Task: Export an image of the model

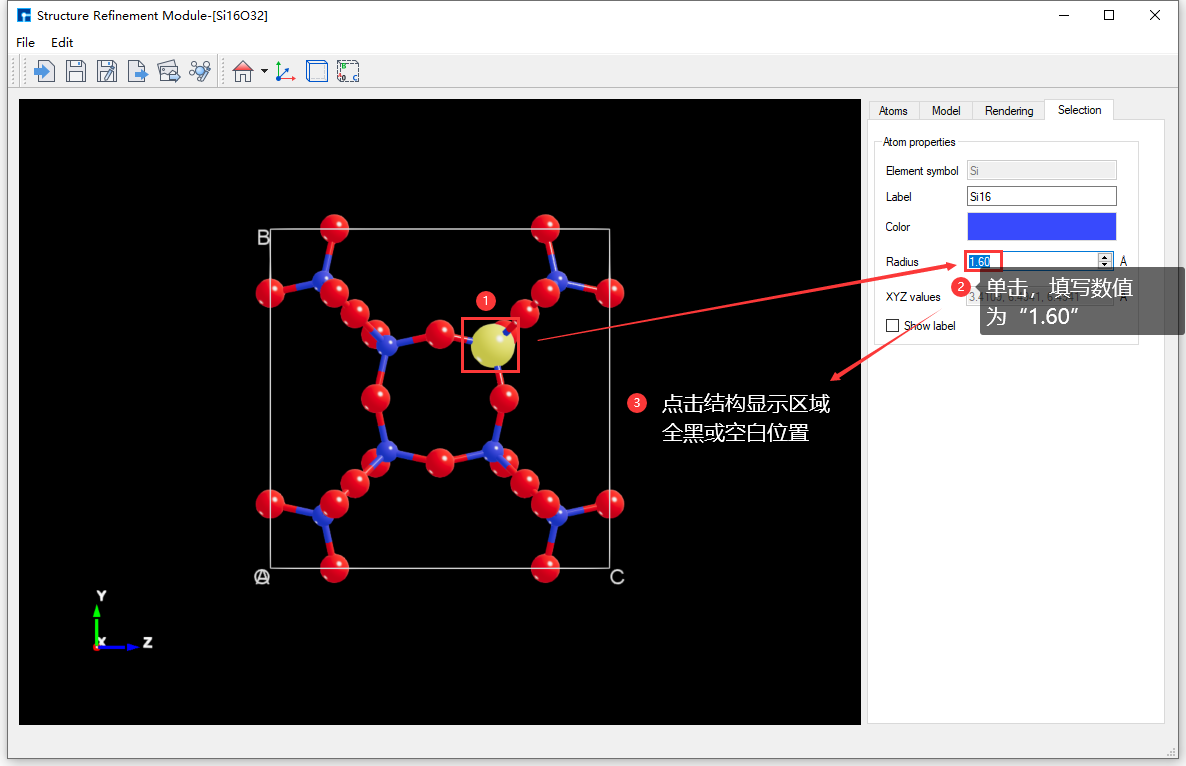Action: coord(169,70)
